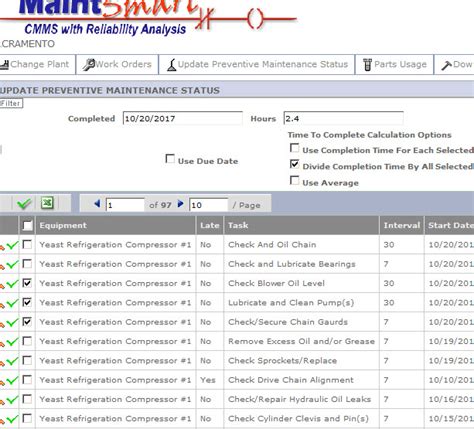Screen dimensions: 474x429
Task: Click the green checkmark update toolbar icon
Action: coord(24,203)
